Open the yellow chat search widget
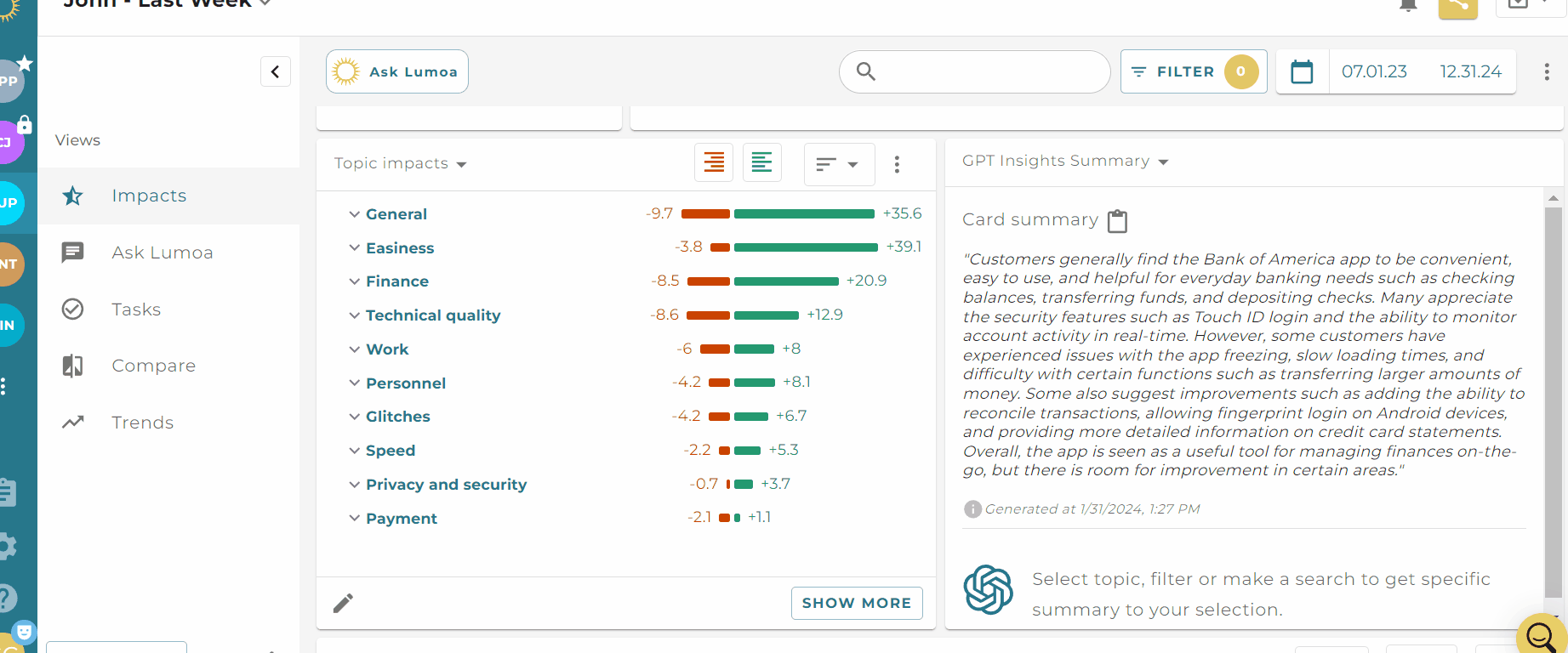Image resolution: width=1568 pixels, height=653 pixels. 1542,635
